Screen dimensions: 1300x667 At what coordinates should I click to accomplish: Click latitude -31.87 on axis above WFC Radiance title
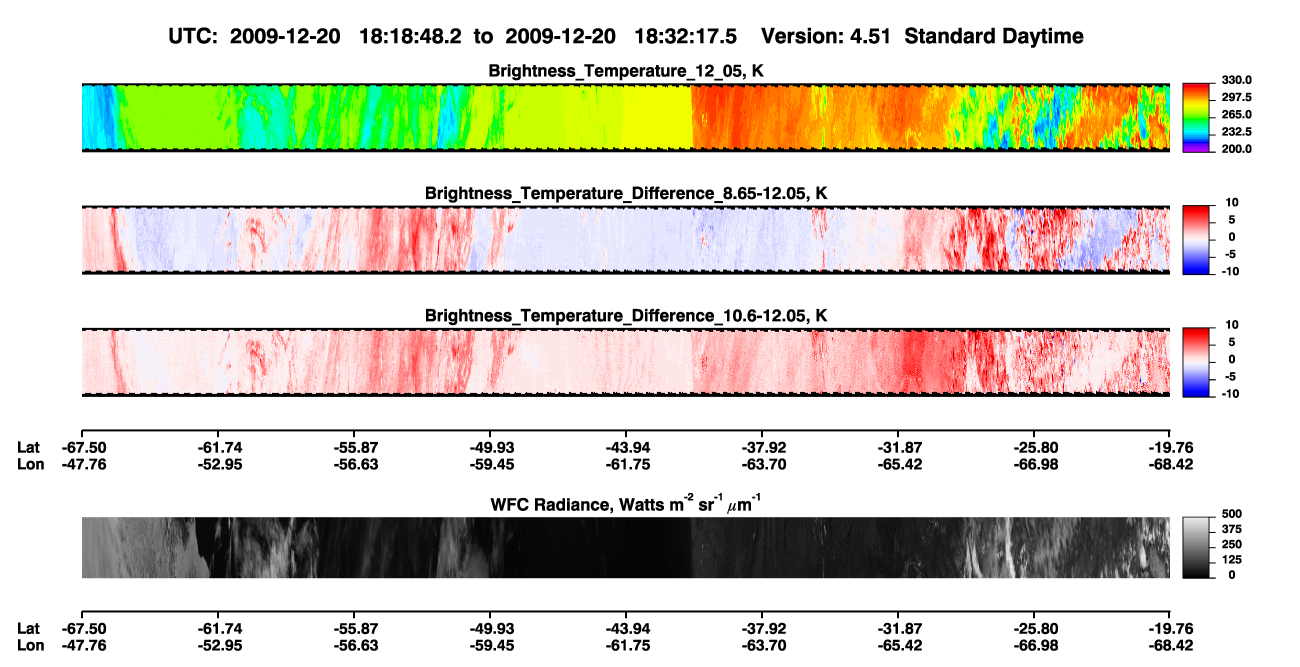tap(898, 447)
